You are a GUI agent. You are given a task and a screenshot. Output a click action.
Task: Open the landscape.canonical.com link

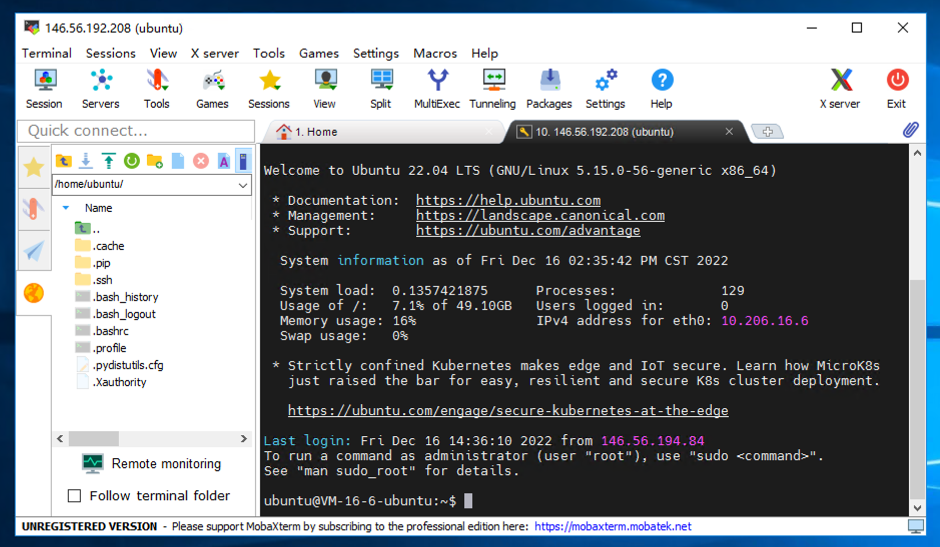point(540,215)
